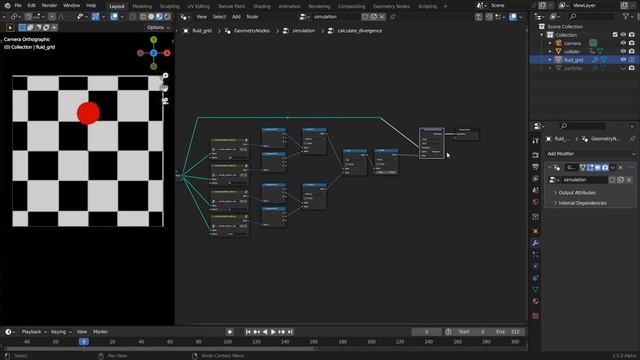Open Particle properties tab
Viewport: 640px width, 360px height.
(x=536, y=255)
